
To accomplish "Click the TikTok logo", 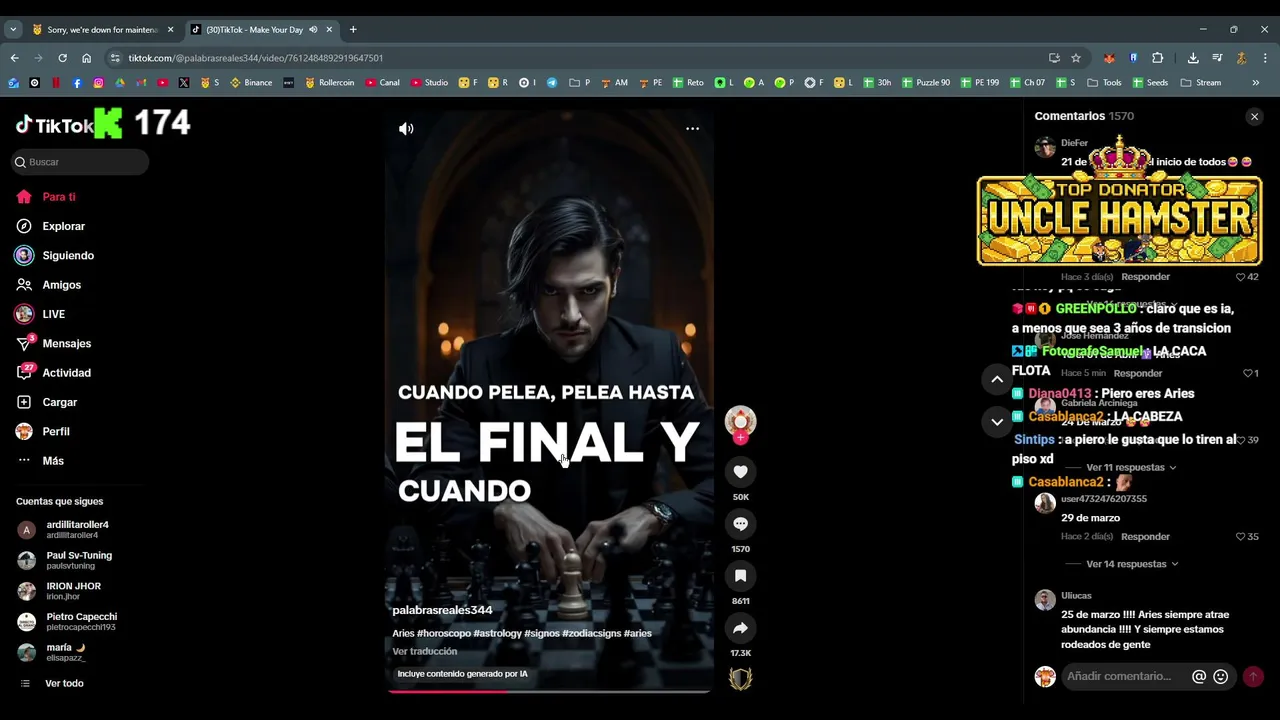I will 55,125.
